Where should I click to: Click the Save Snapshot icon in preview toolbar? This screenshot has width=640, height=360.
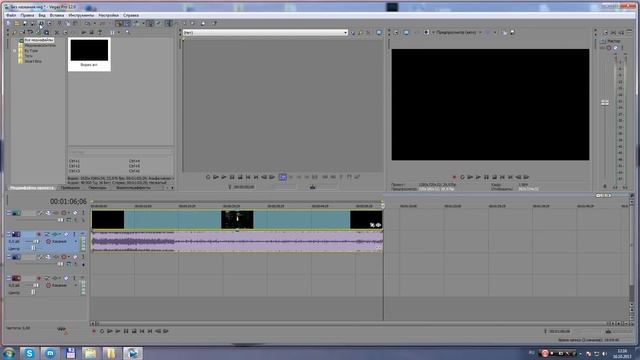513,32
